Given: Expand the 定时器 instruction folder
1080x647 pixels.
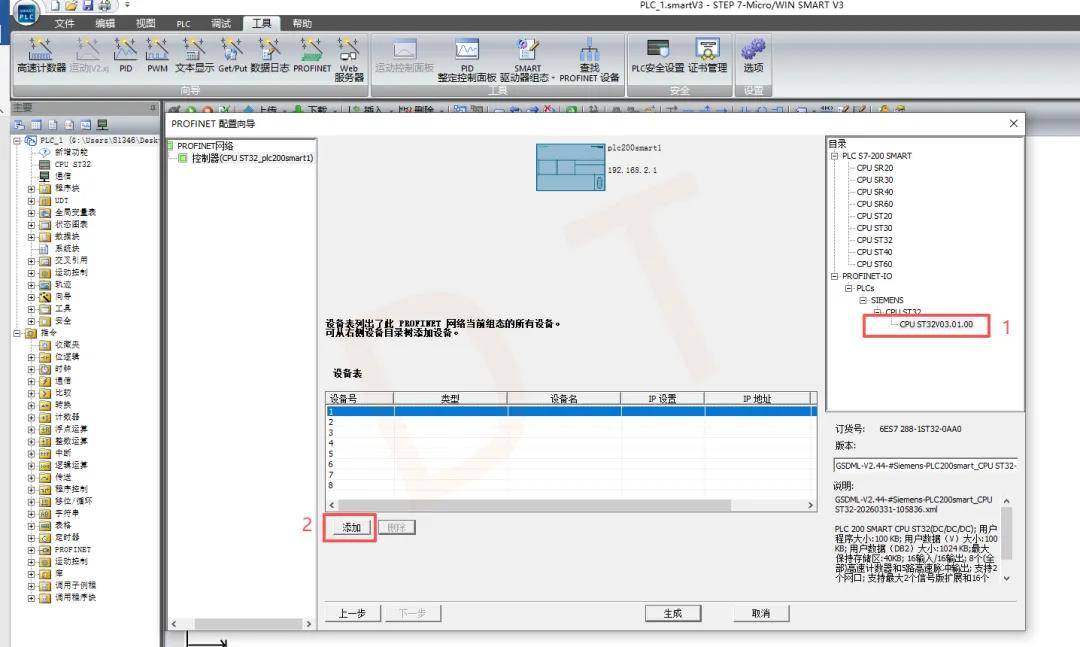Looking at the screenshot, I should pyautogui.click(x=31, y=537).
